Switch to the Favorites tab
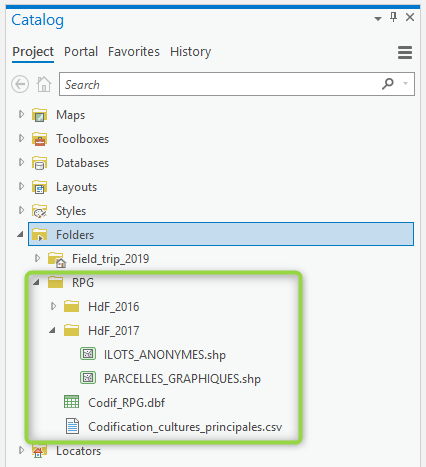The width and height of the screenshot is (426, 467). coord(134,52)
